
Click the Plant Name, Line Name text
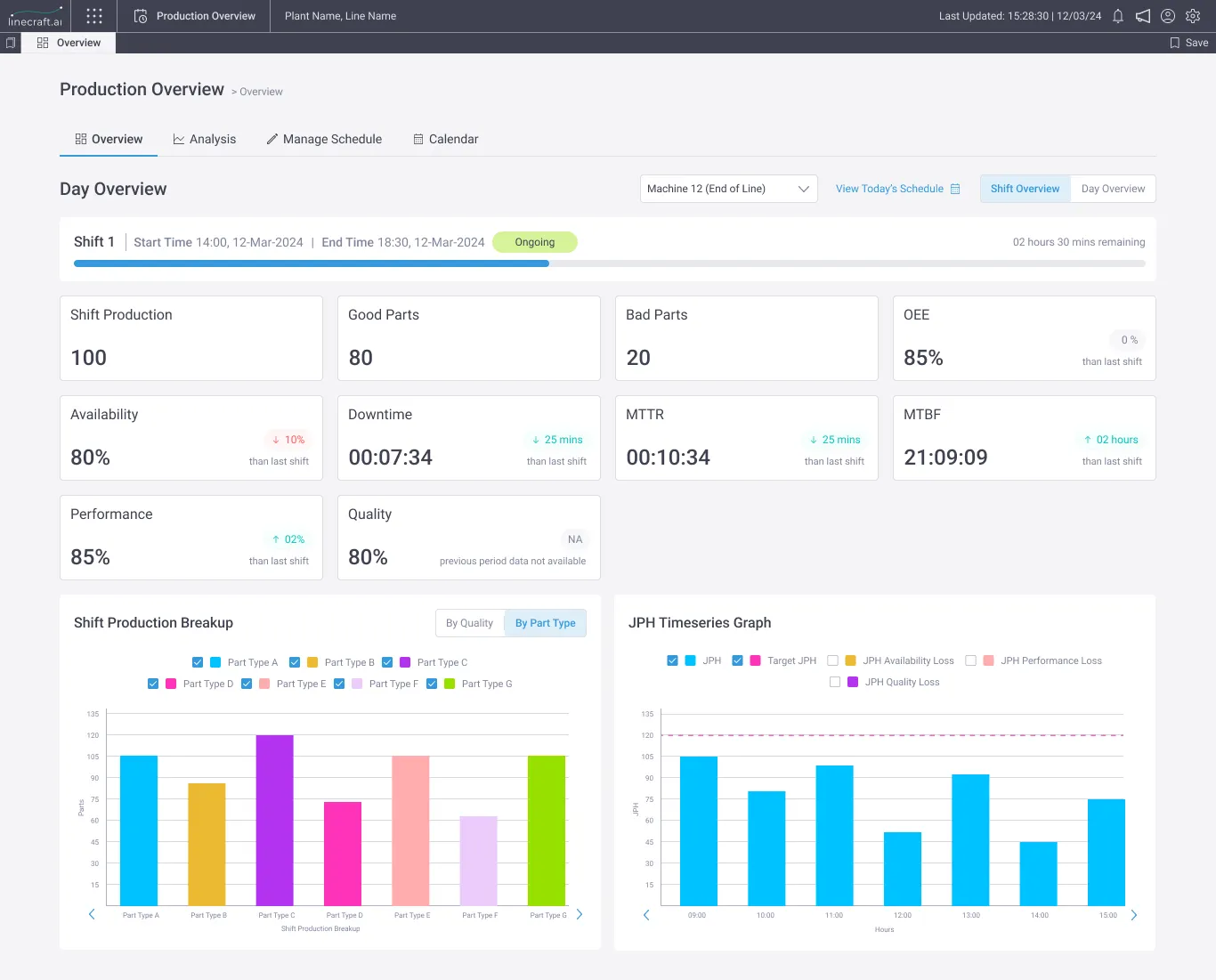(340, 16)
